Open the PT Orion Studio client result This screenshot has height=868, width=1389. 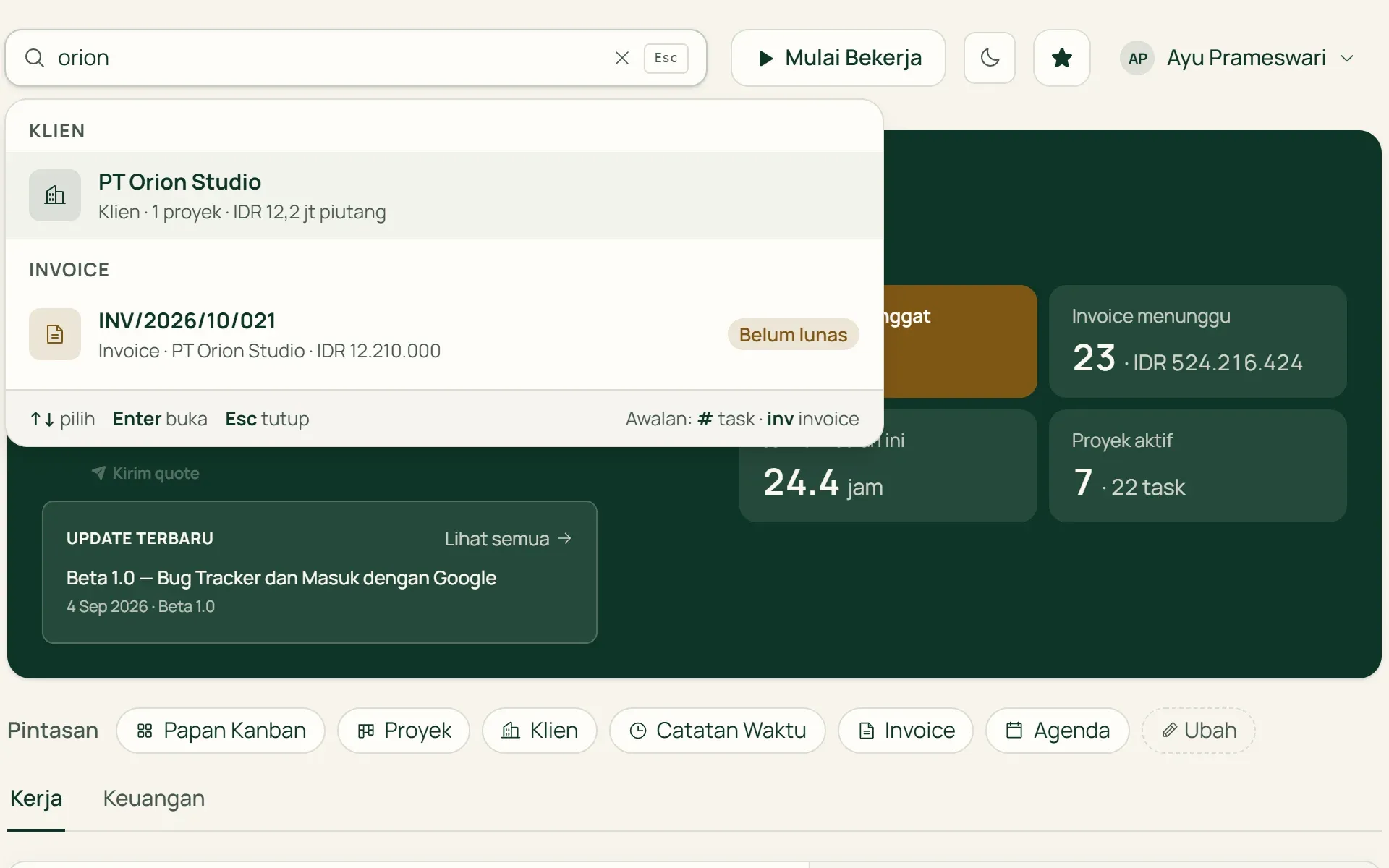[x=444, y=195]
